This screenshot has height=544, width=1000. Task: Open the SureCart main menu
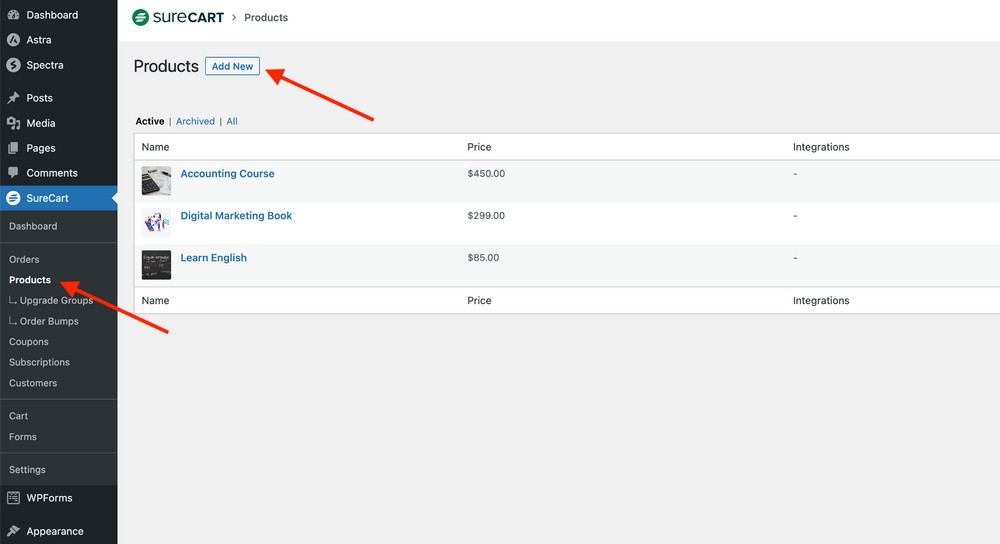coord(59,198)
